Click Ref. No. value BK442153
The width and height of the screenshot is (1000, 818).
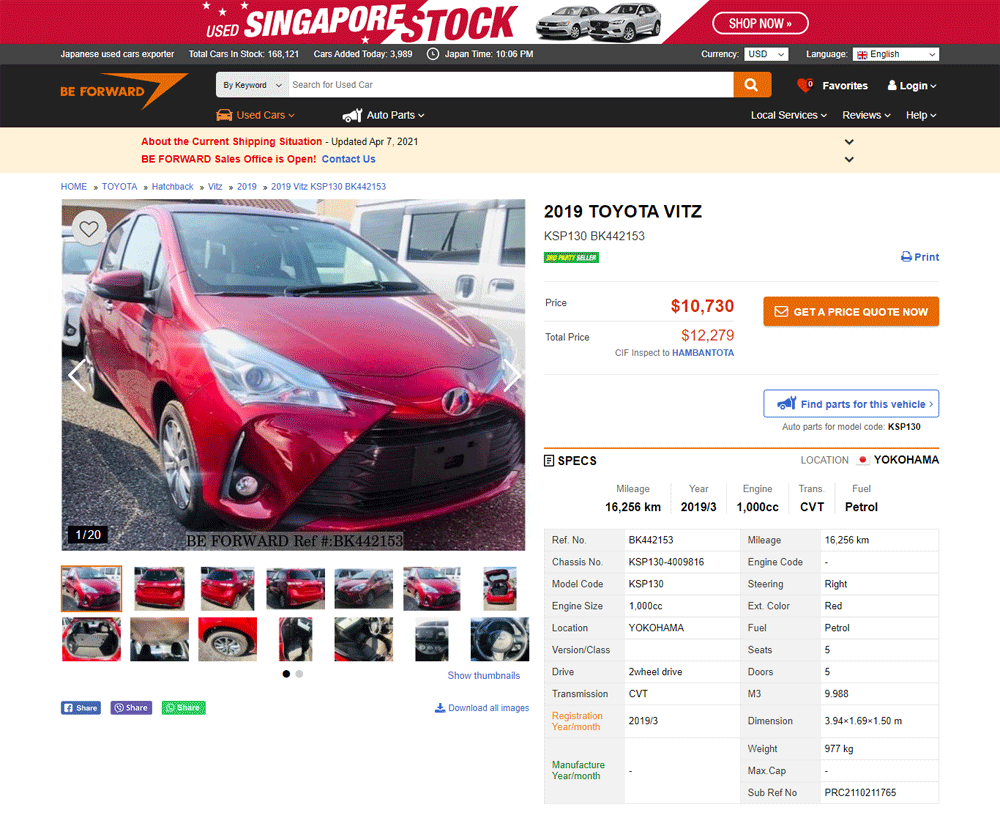(x=651, y=540)
